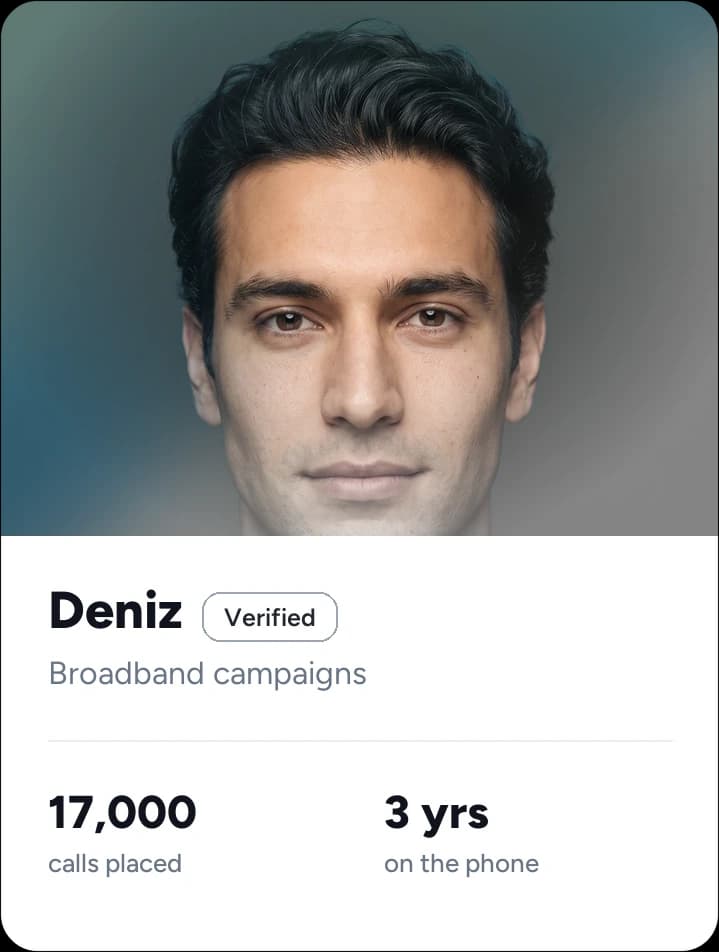719x952 pixels.
Task: Open the Broadband campaigns subtitle
Action: pyautogui.click(x=208, y=675)
